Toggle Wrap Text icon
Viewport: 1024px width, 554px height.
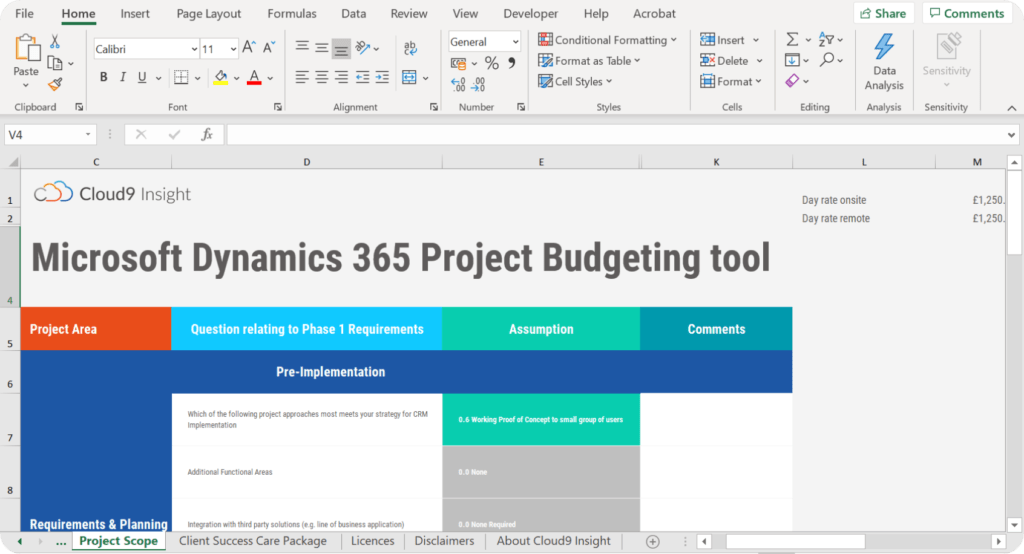point(410,48)
